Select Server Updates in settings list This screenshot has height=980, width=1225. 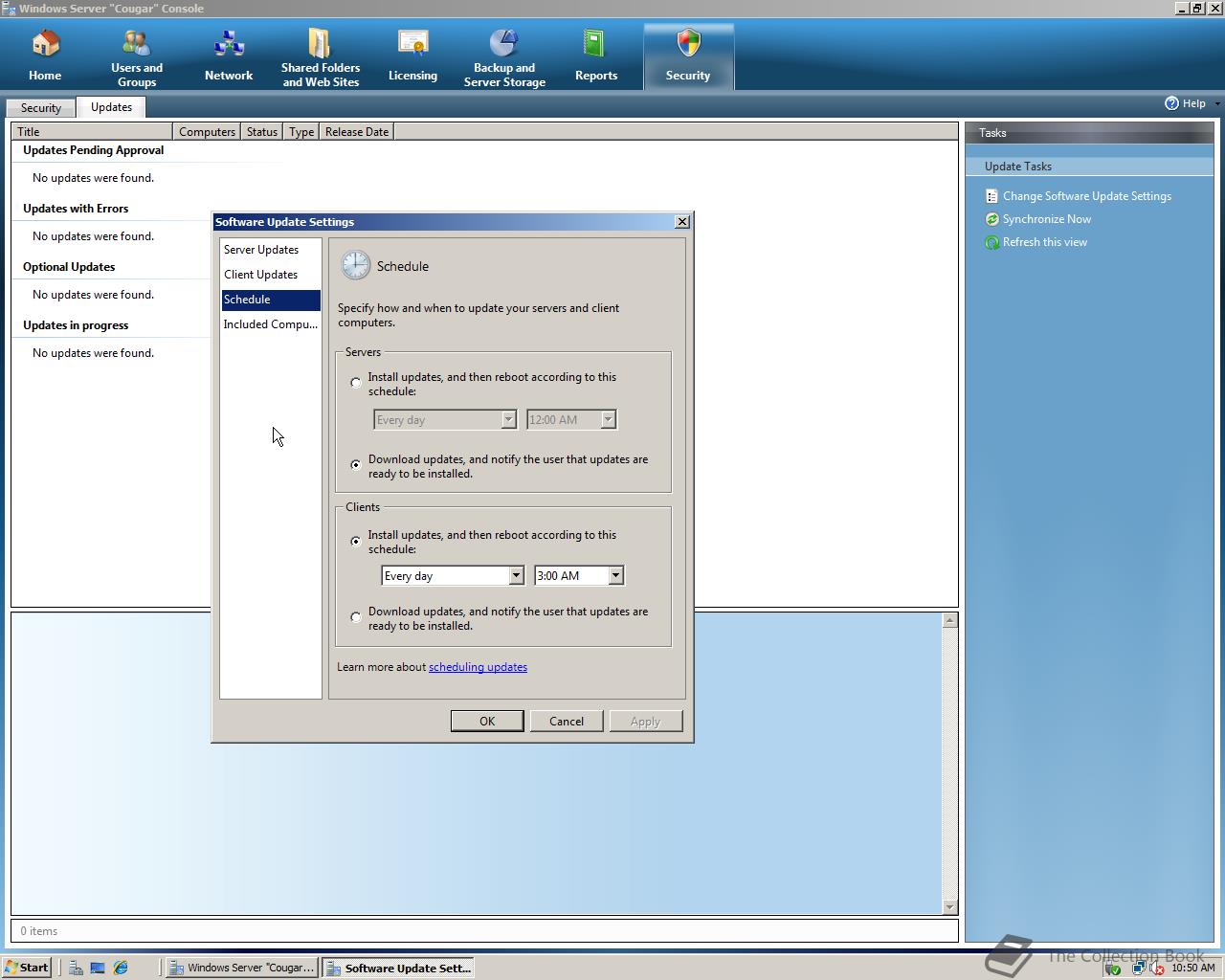[271, 250]
